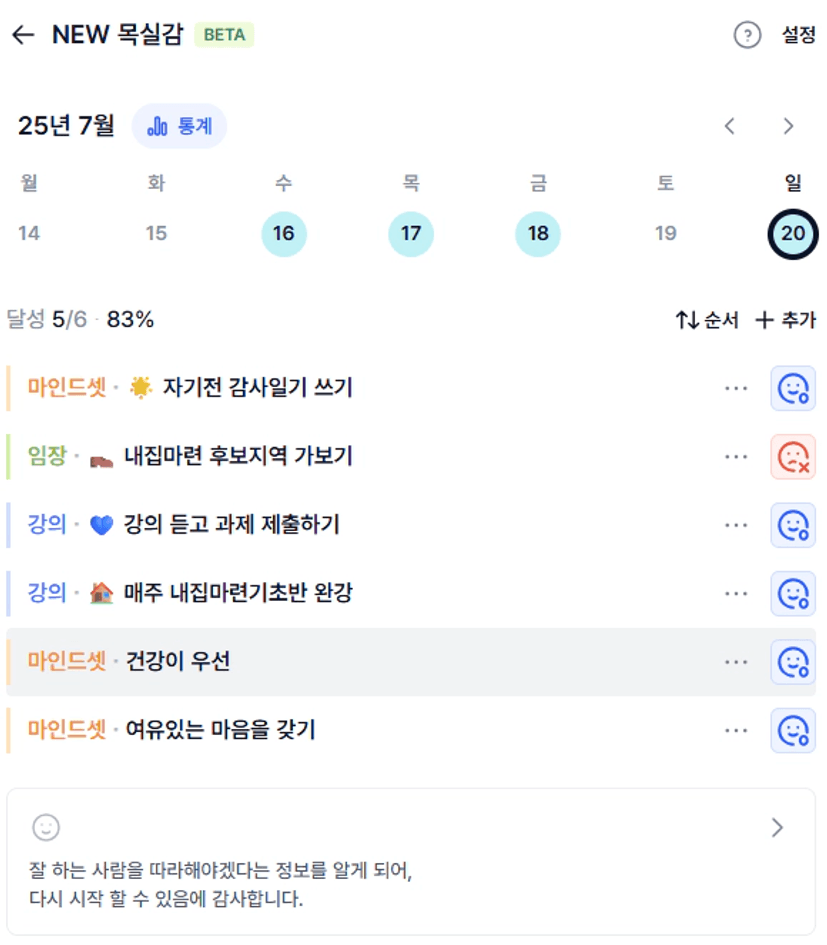Select the currently highlighted date 20

(x=793, y=234)
